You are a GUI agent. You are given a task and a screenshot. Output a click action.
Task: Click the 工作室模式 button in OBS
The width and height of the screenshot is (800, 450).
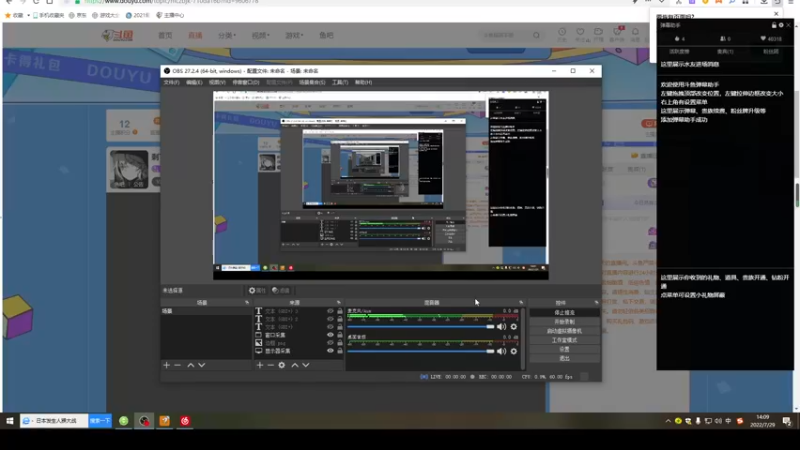pyautogui.click(x=564, y=340)
